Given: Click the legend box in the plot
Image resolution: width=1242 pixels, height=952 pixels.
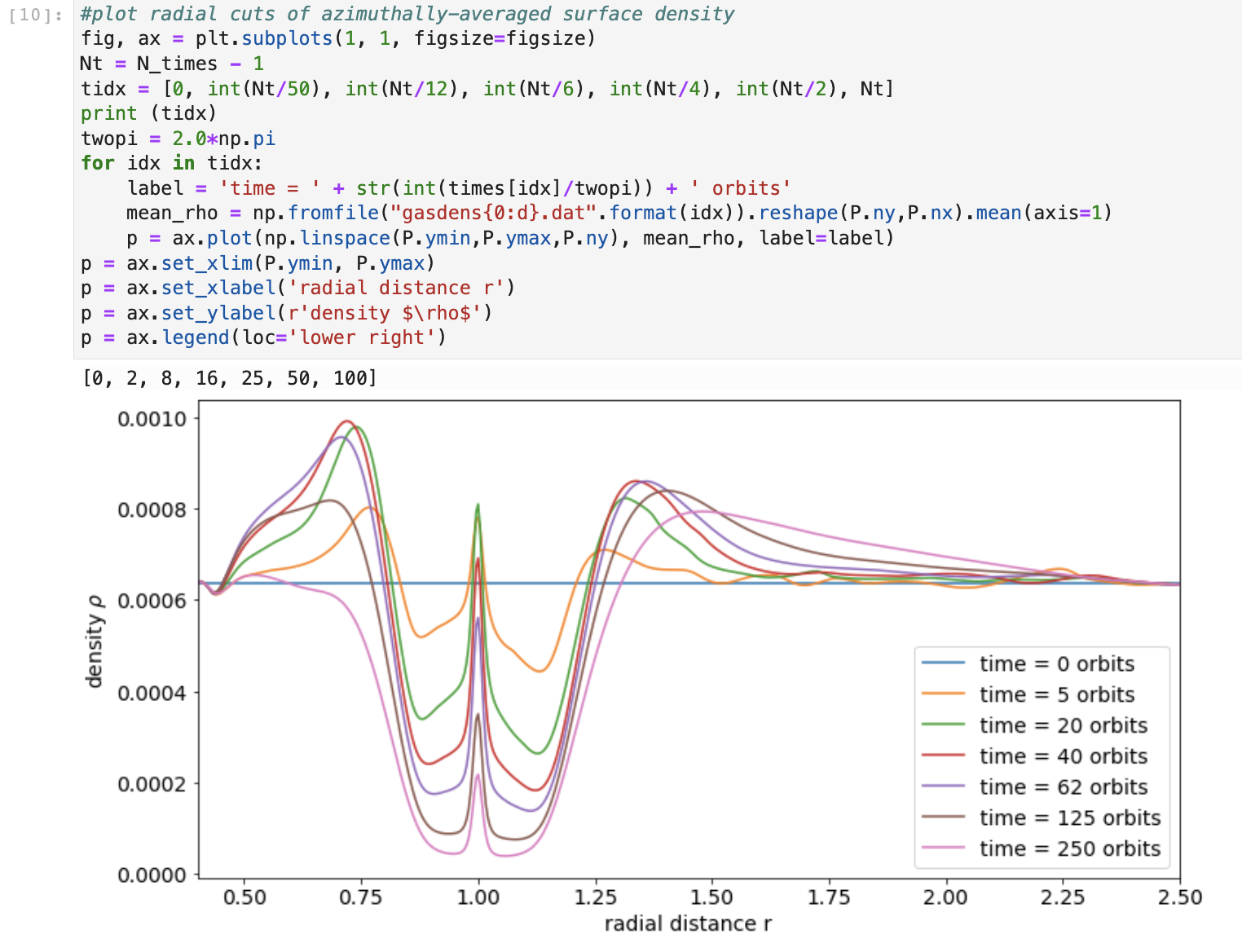Looking at the screenshot, I should 1041,756.
